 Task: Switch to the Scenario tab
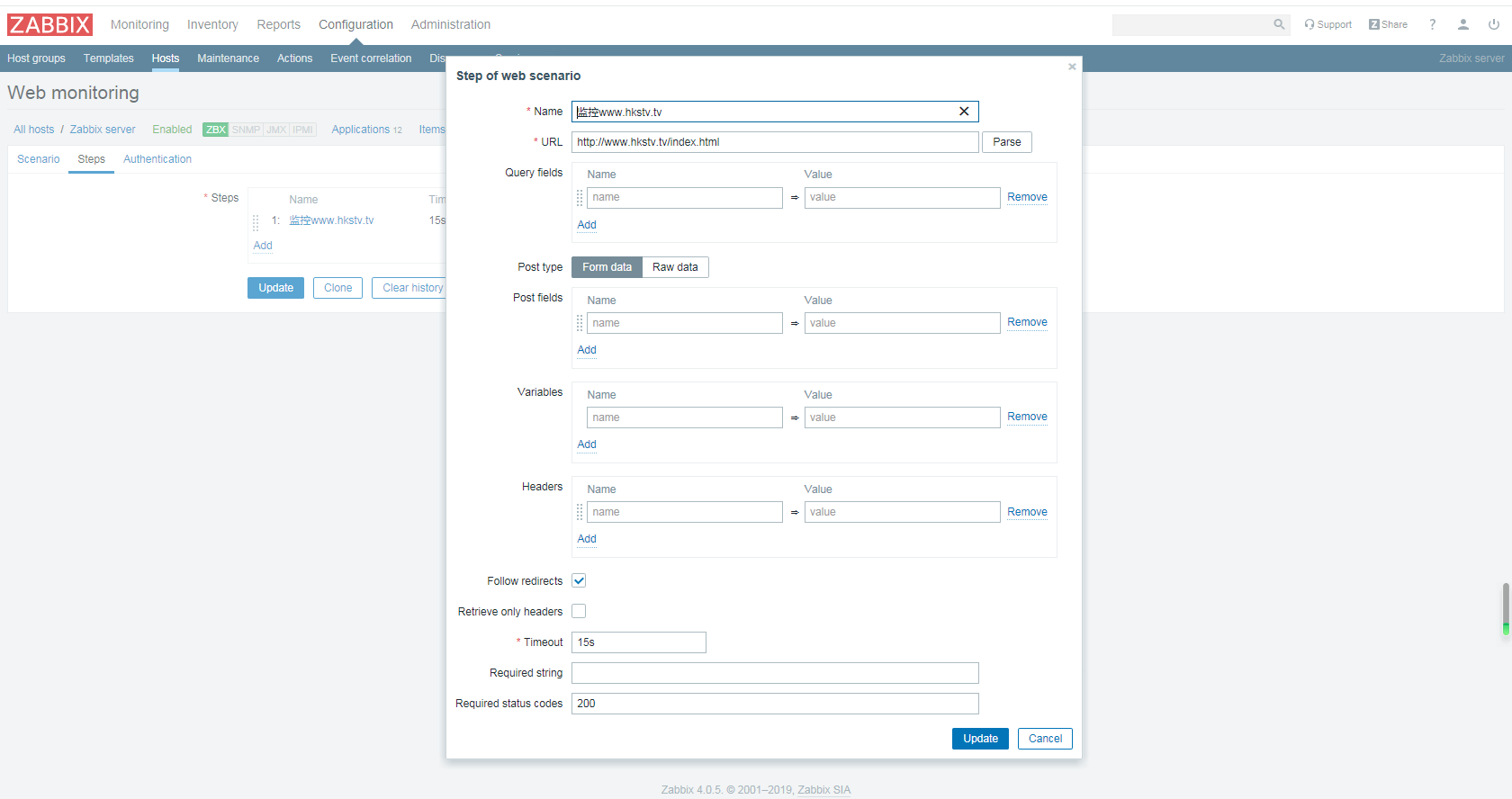pos(39,159)
